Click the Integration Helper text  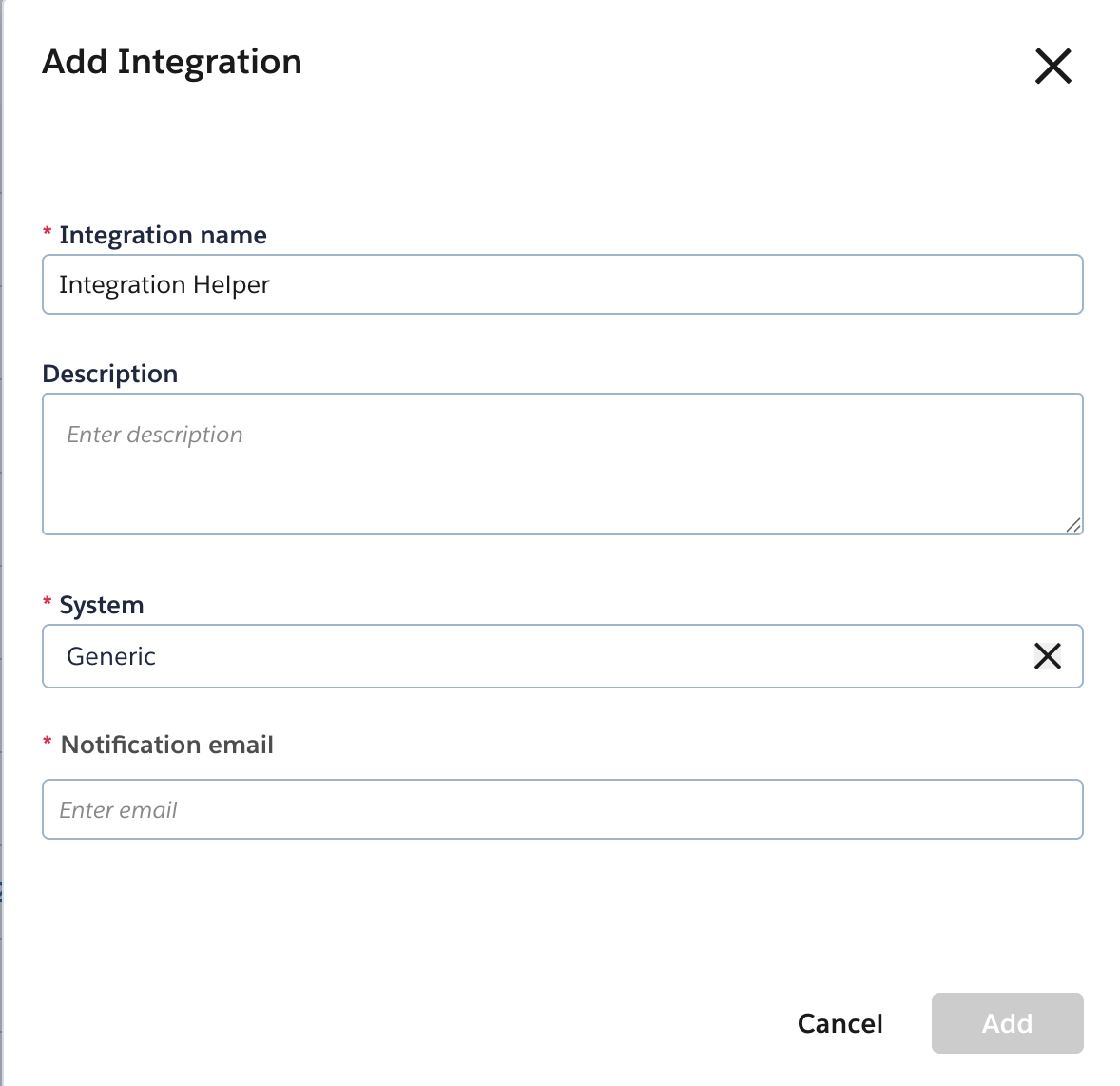[x=164, y=284]
